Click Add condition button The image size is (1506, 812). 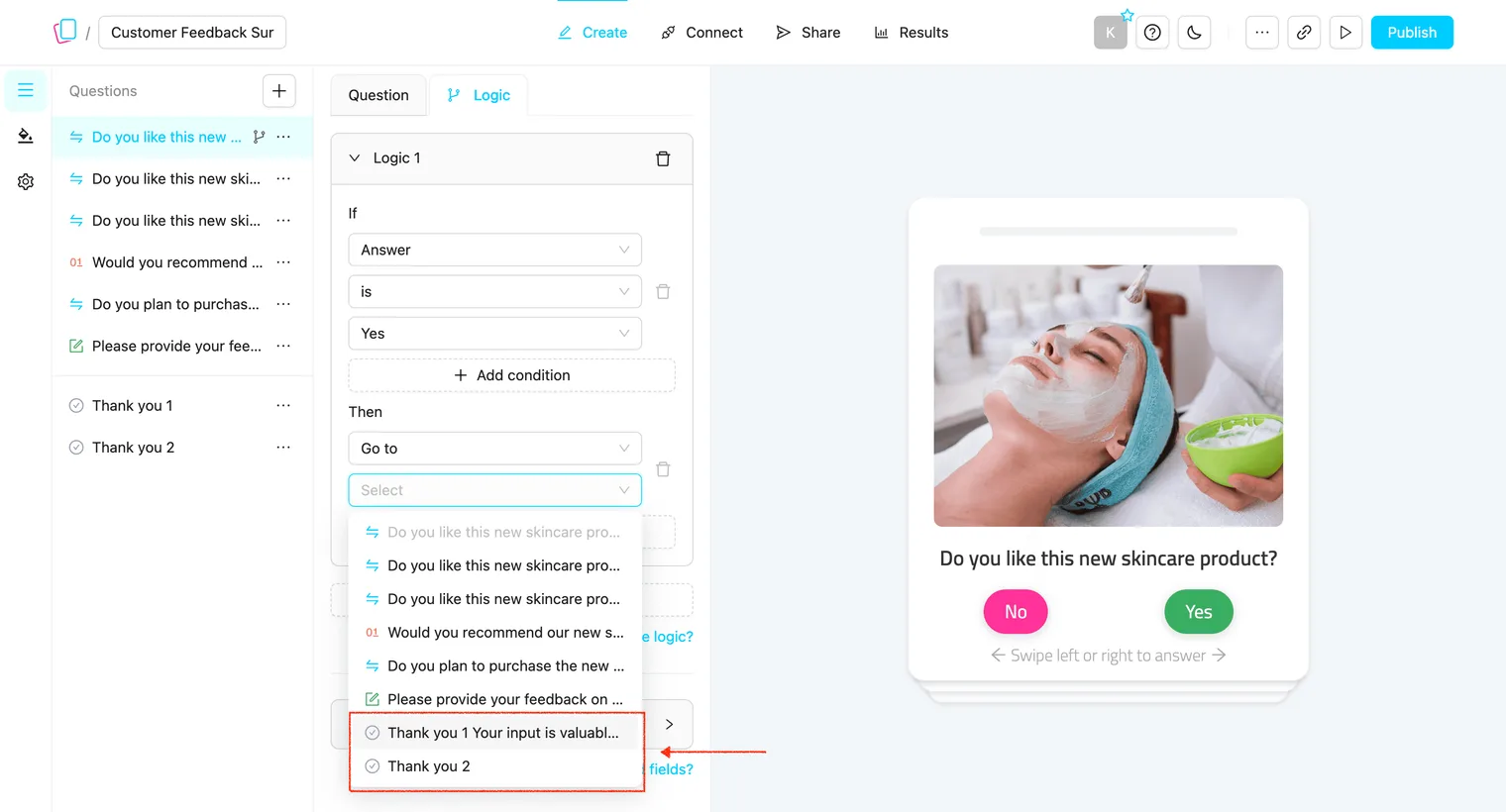click(x=511, y=375)
